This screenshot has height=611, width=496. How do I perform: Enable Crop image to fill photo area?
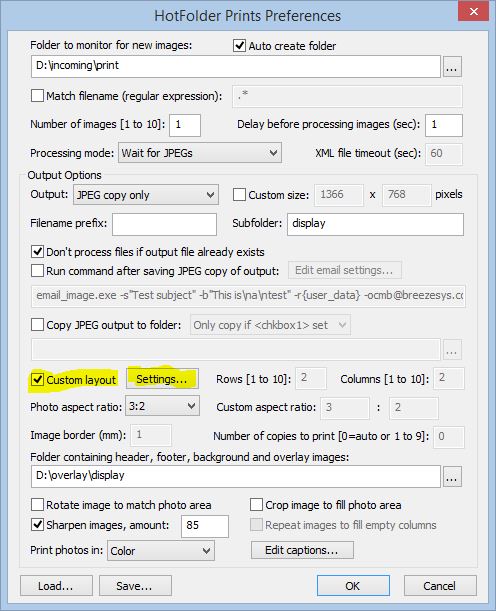pyautogui.click(x=256, y=505)
